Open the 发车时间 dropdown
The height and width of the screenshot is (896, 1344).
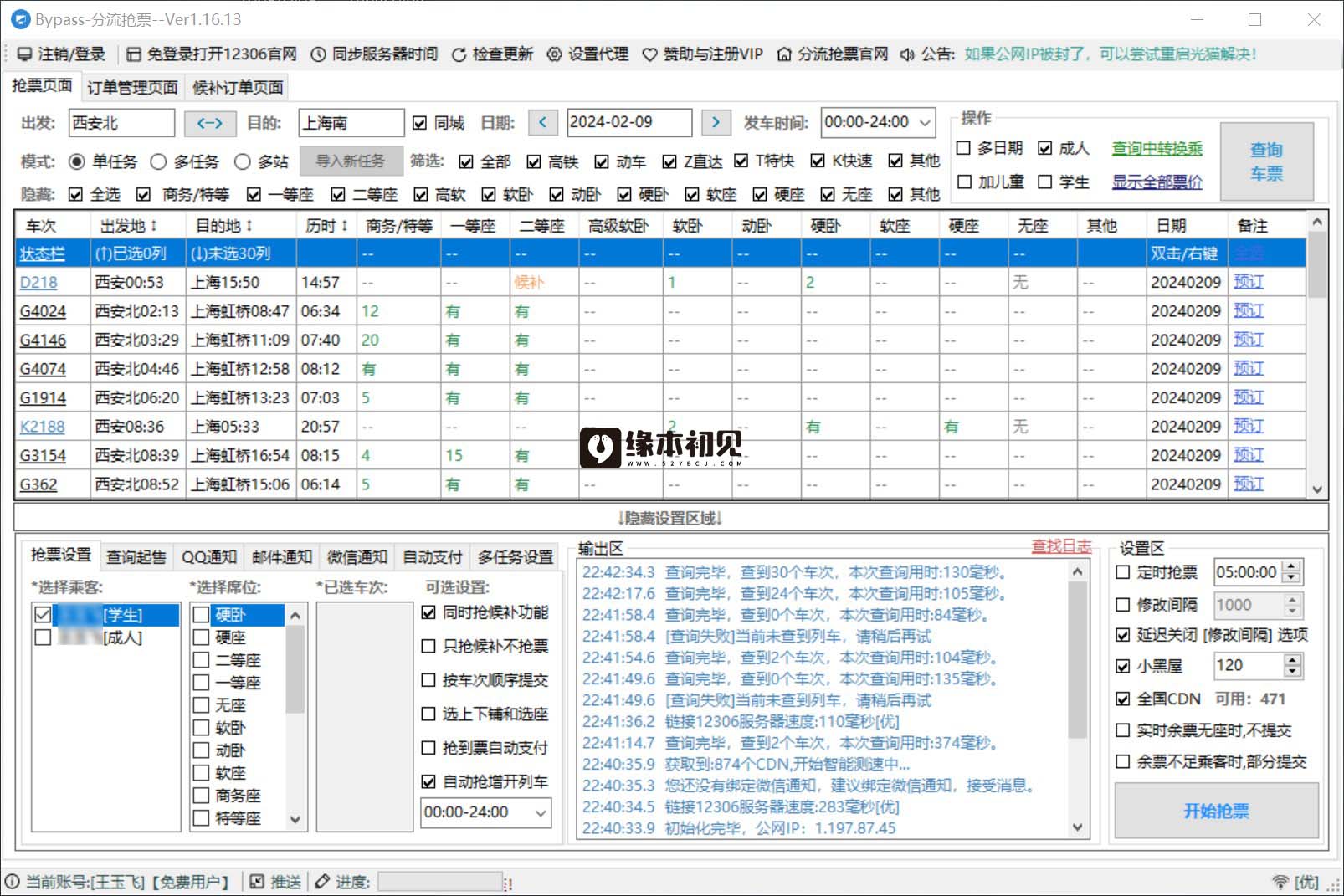tap(925, 123)
